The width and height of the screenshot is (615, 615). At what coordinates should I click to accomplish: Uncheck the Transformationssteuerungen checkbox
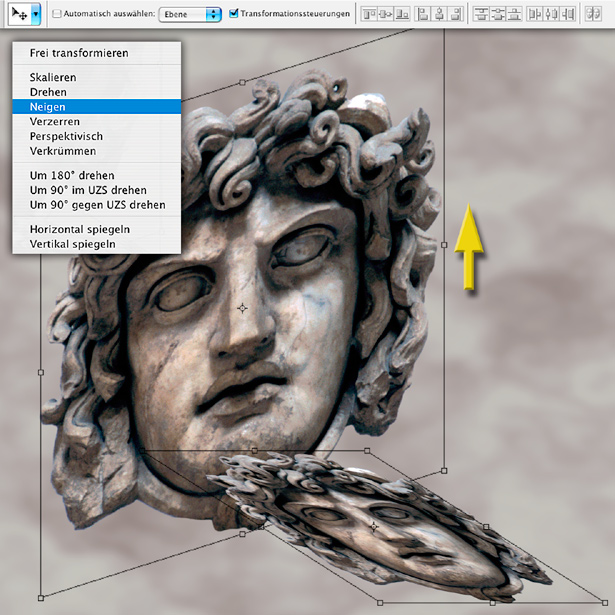pos(233,13)
